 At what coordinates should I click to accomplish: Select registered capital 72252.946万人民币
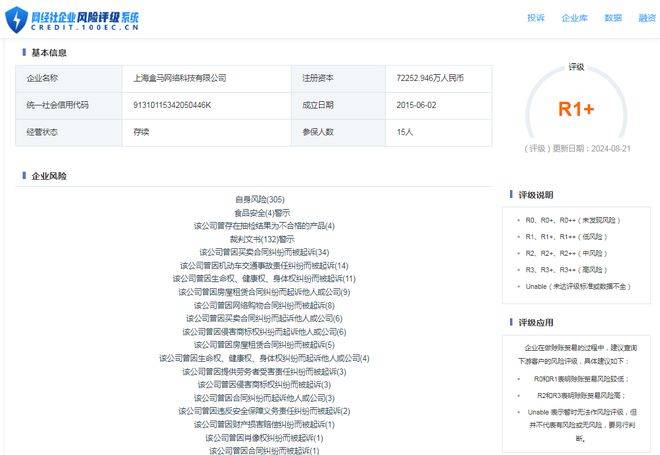[x=430, y=78]
